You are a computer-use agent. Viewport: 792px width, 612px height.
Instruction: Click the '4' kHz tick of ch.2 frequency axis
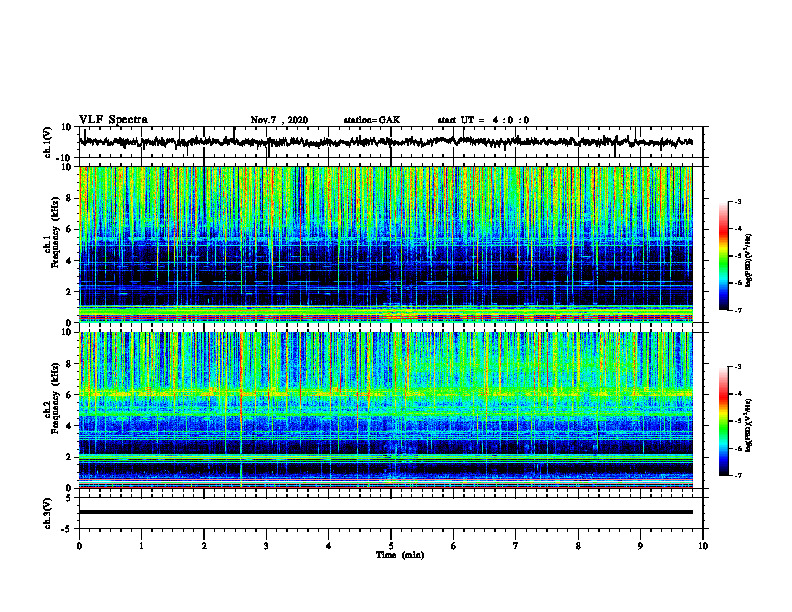[x=70, y=426]
